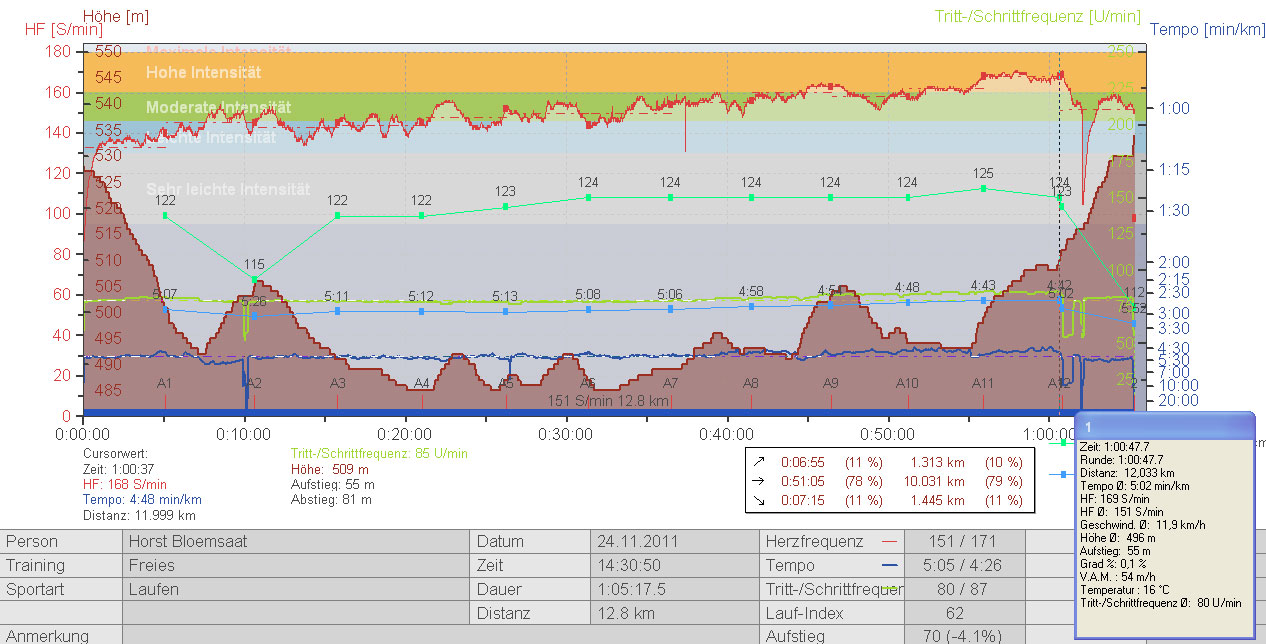Viewport: 1266px width, 644px height.
Task: Click the uphill arrow icon in the gradient summary
Action: pyautogui.click(x=760, y=462)
